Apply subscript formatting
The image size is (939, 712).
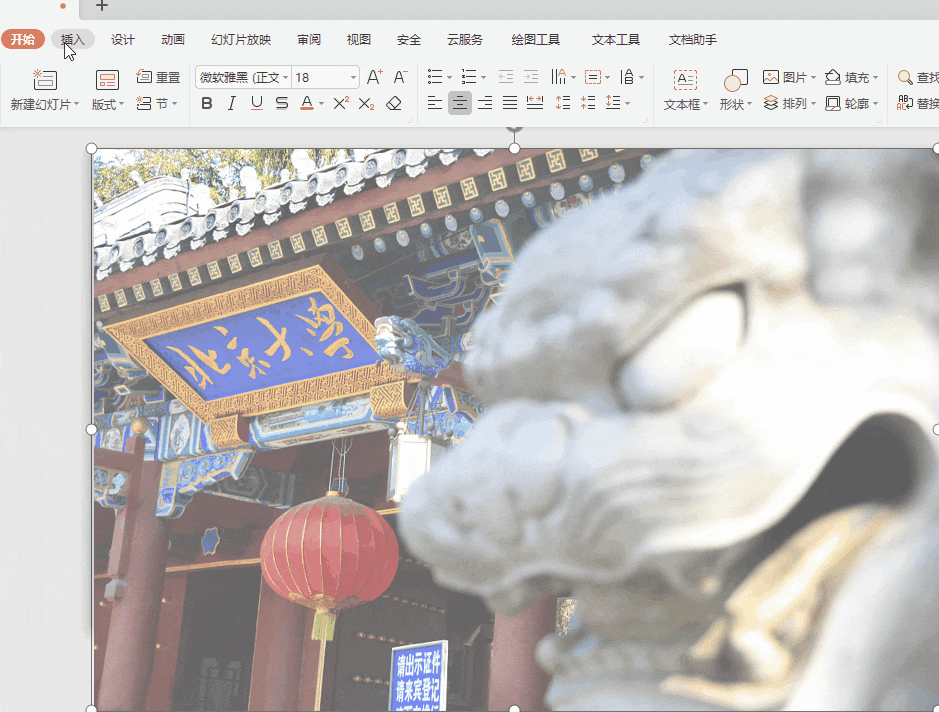tap(367, 103)
